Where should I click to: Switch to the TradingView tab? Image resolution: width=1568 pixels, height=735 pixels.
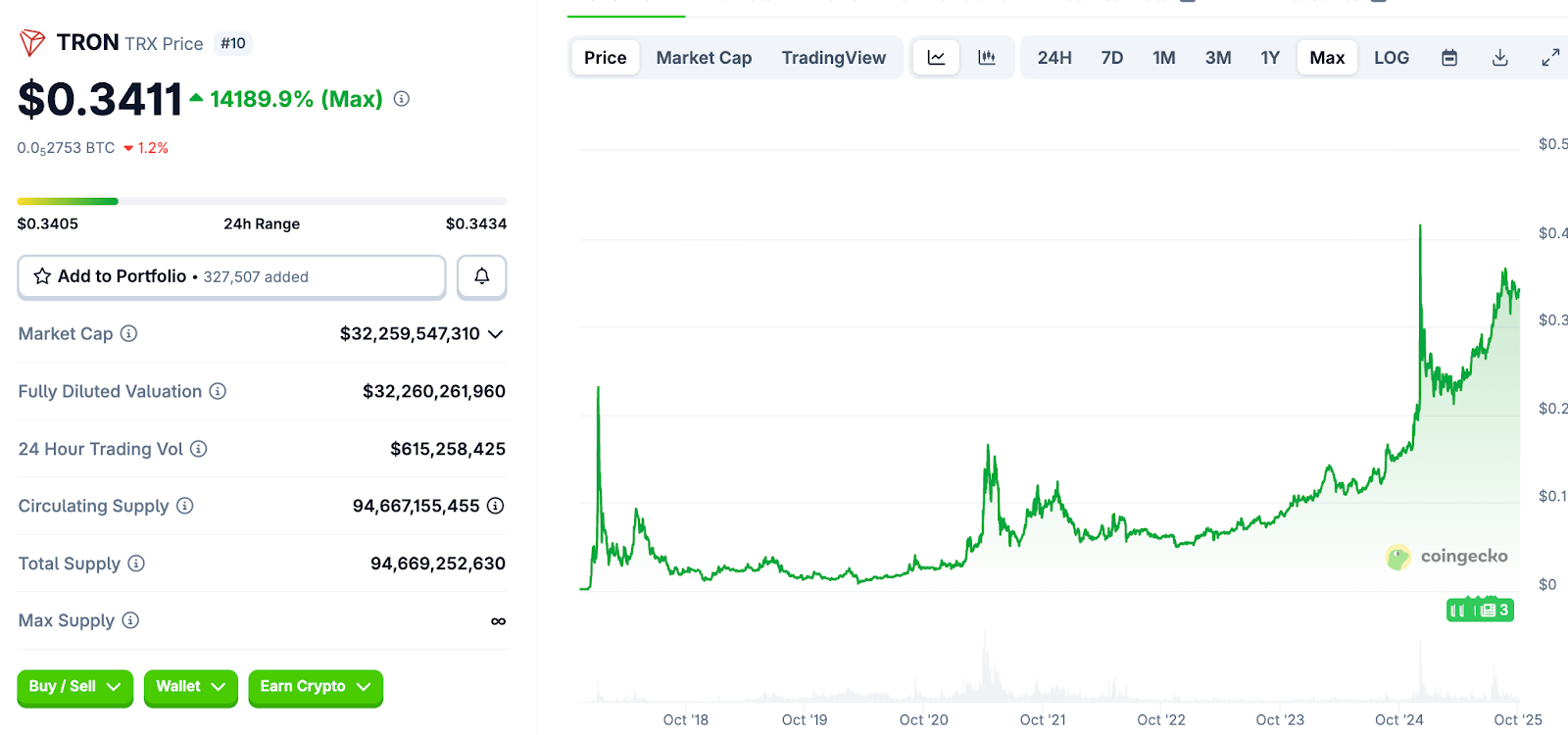833,58
